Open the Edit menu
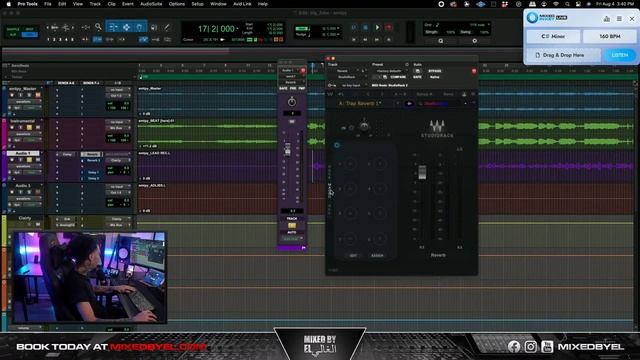The width and height of the screenshot is (640, 360). 62,4
